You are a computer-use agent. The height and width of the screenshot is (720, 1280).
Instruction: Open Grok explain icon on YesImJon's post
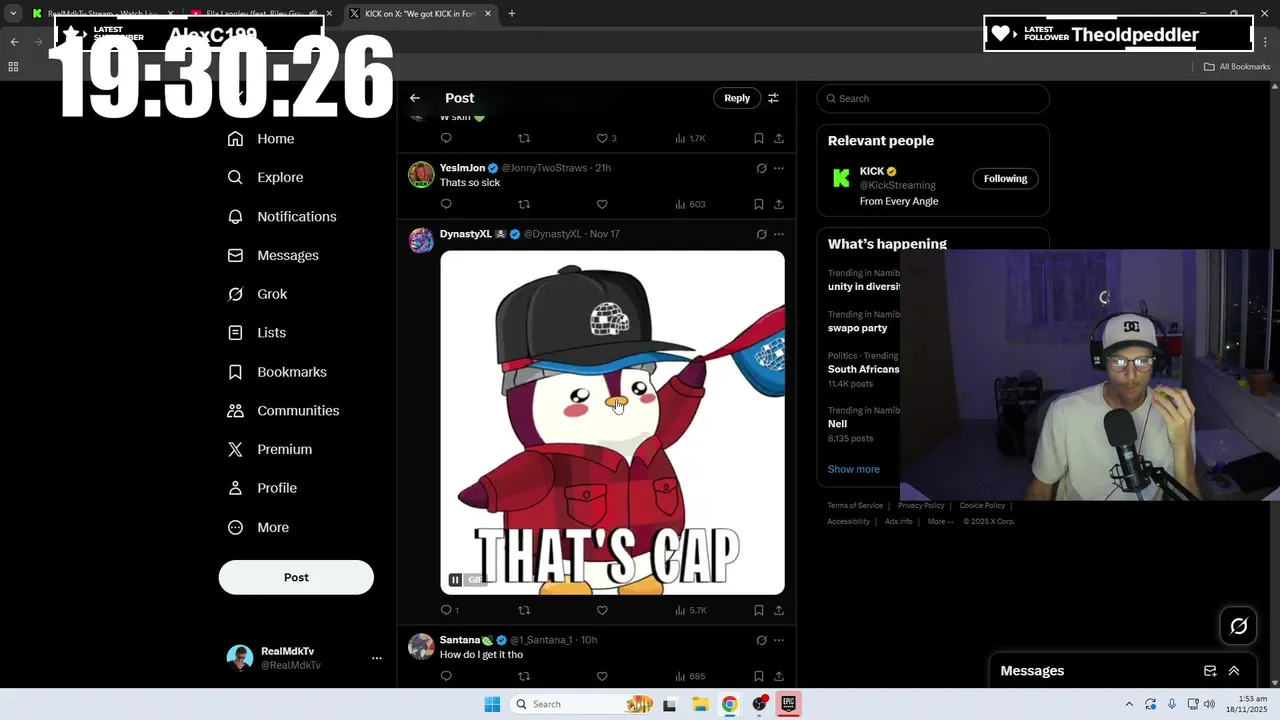click(x=761, y=168)
